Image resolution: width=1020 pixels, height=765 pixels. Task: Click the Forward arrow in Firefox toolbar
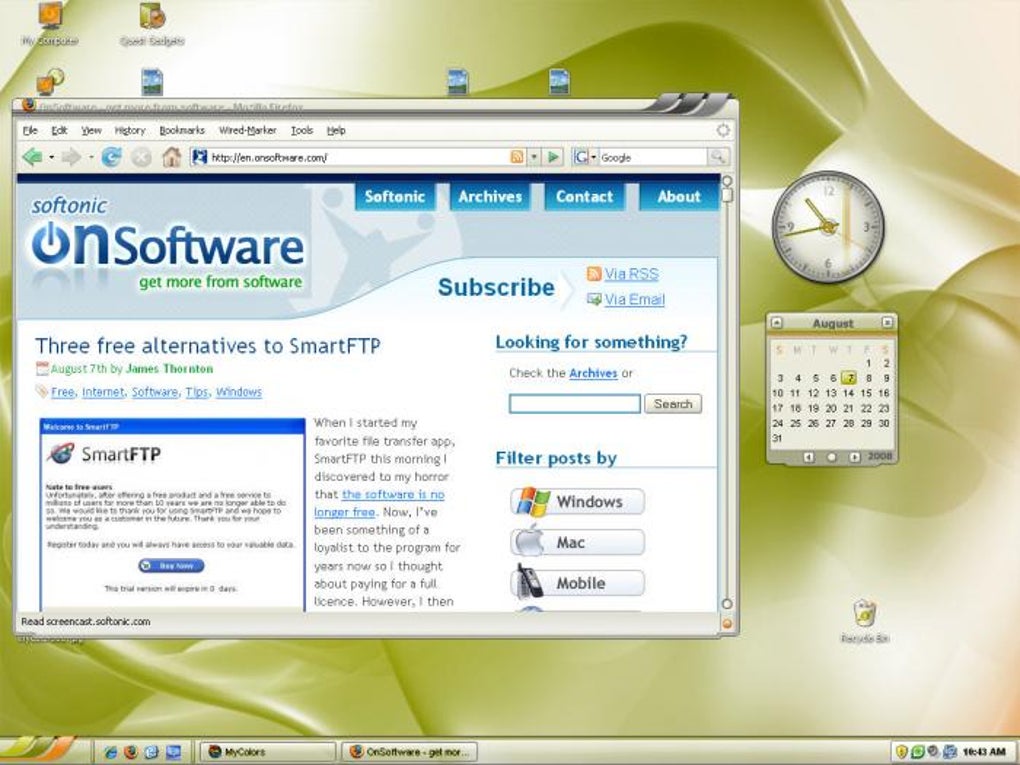point(71,157)
